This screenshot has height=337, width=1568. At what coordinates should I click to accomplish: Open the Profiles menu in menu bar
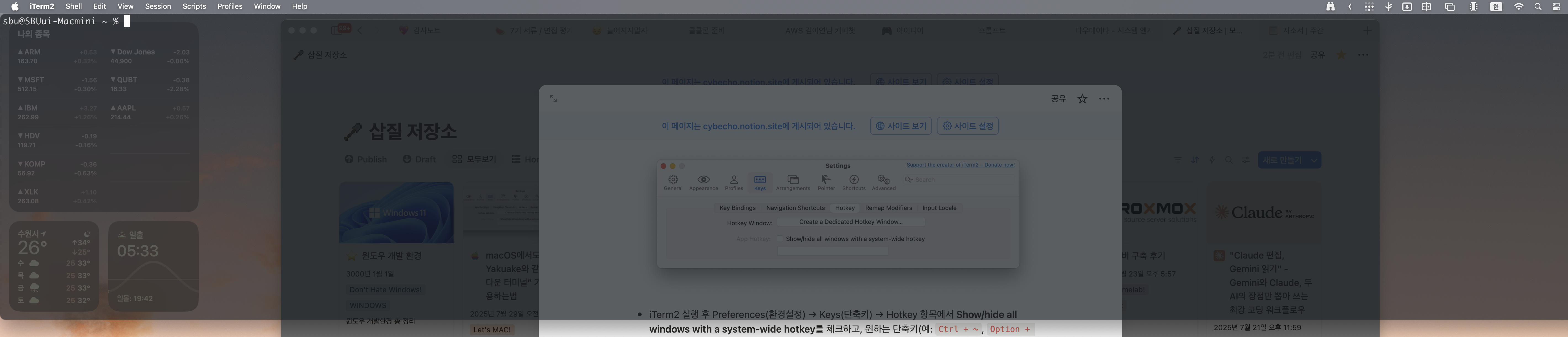click(x=229, y=7)
